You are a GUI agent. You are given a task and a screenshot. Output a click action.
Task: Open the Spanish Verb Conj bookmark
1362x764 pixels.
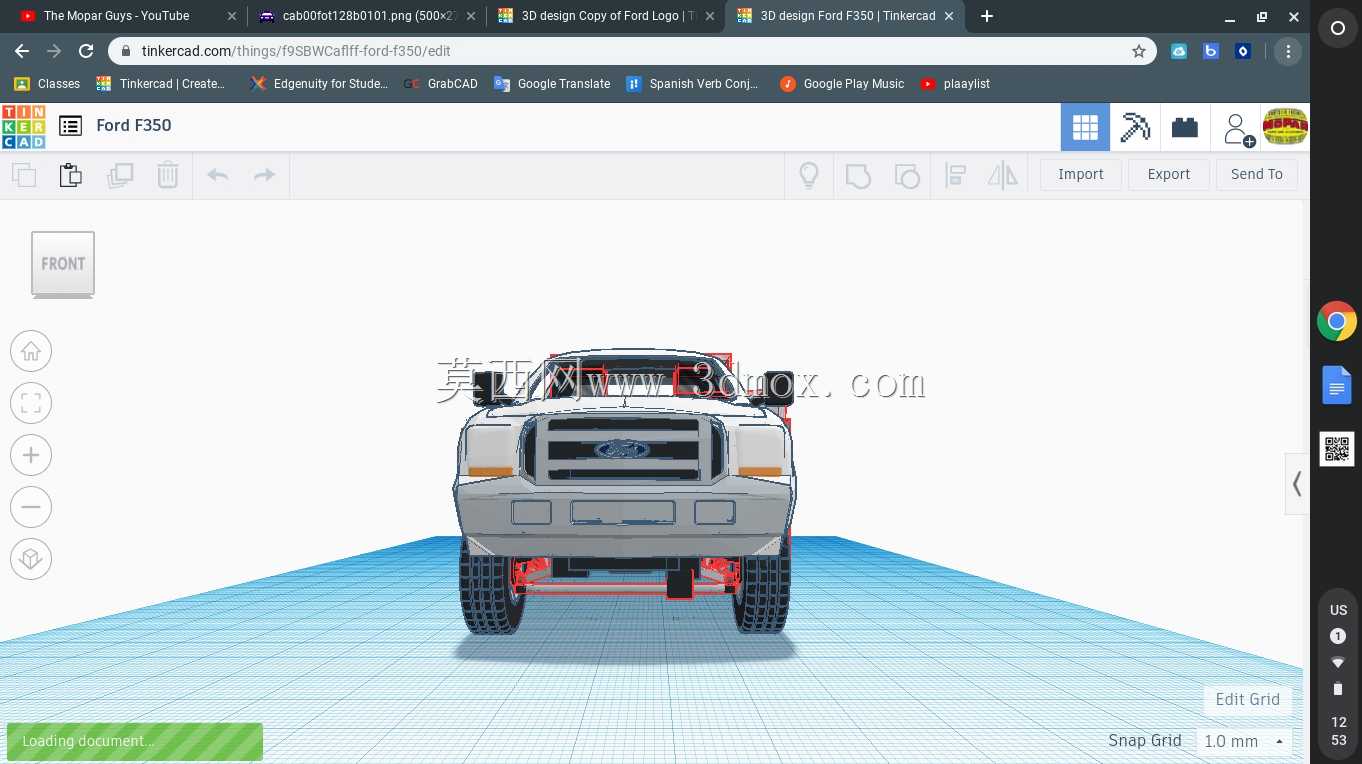692,84
